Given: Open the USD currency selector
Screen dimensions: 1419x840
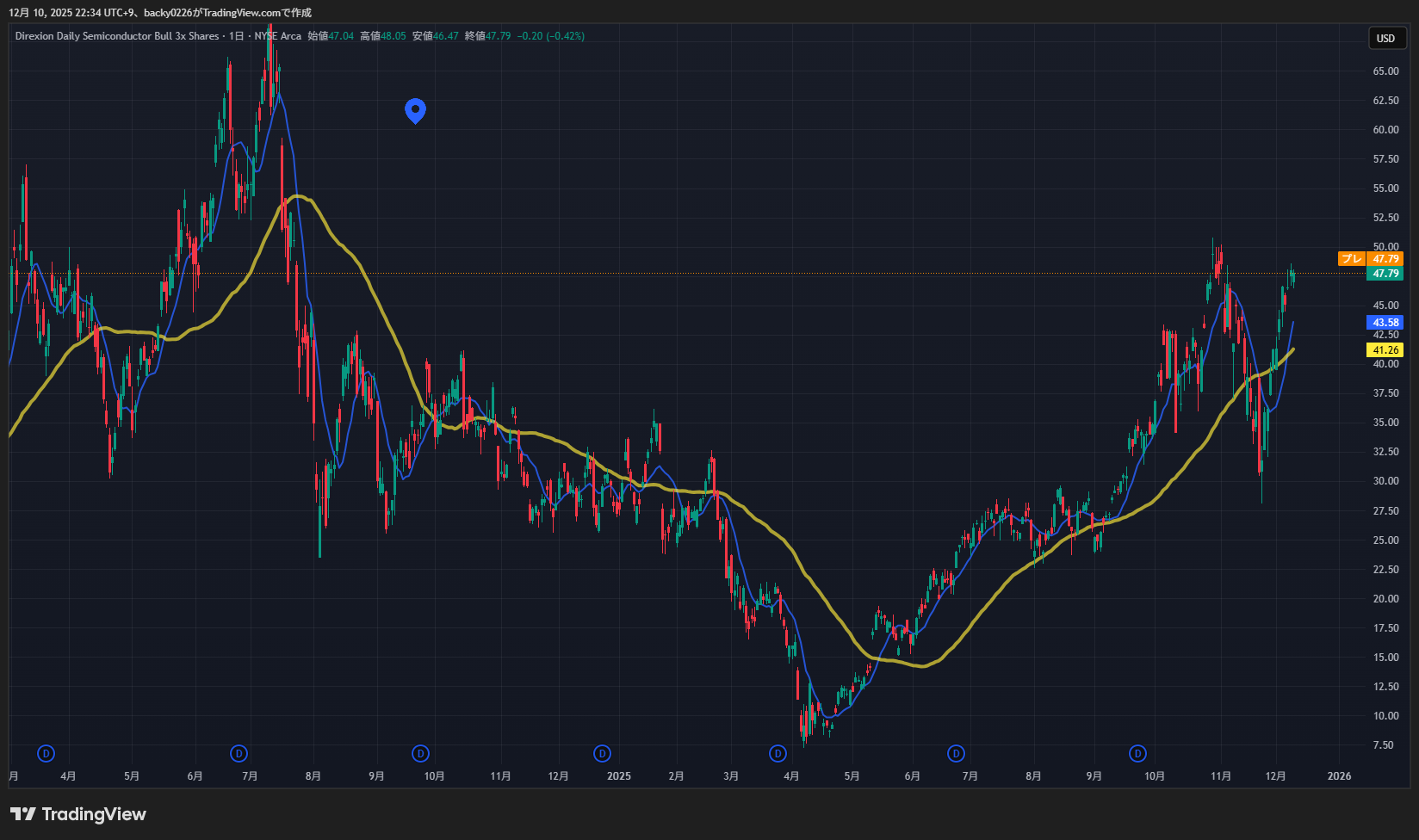Looking at the screenshot, I should [1385, 38].
